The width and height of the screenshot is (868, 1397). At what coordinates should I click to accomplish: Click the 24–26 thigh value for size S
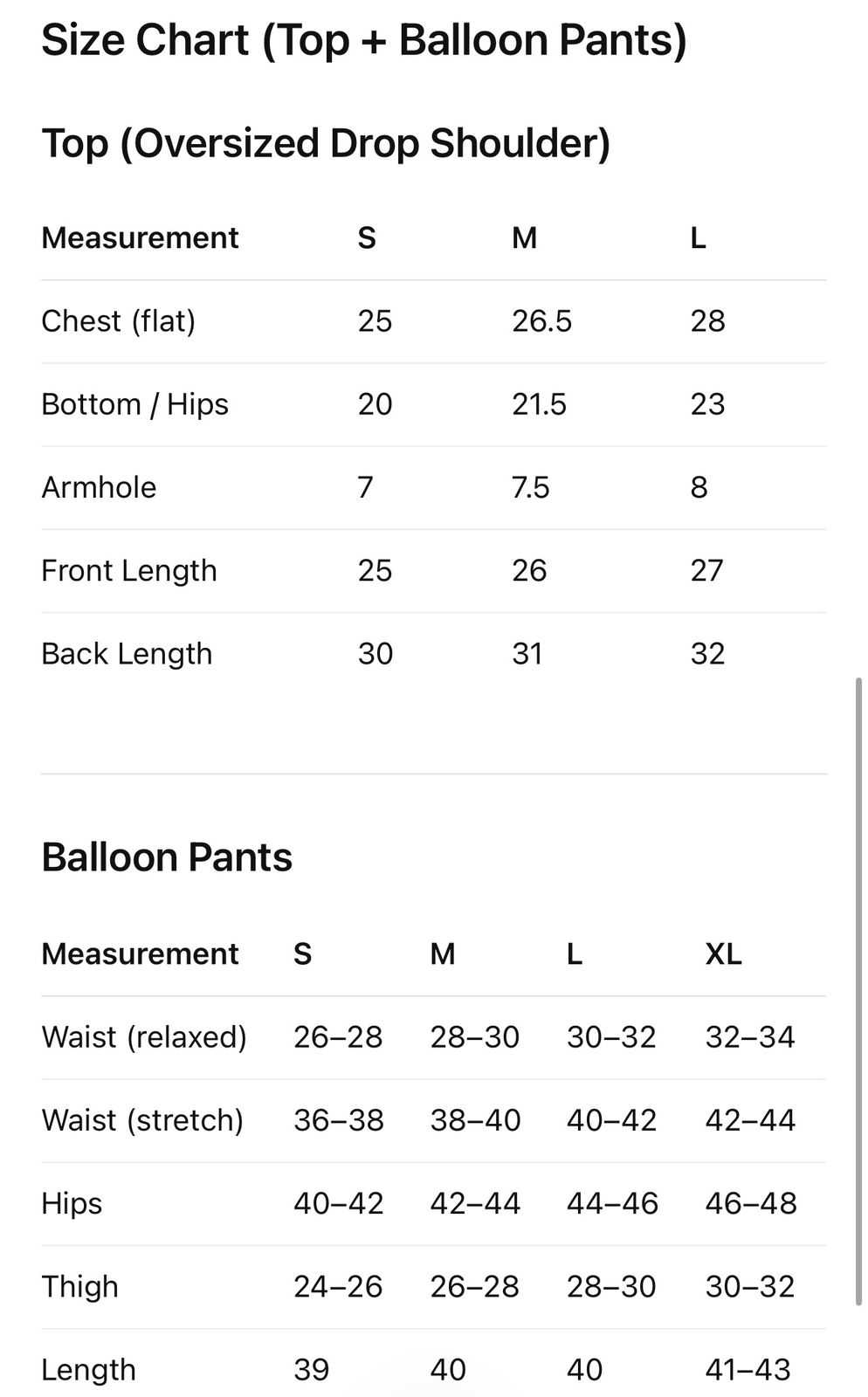pyautogui.click(x=338, y=1287)
